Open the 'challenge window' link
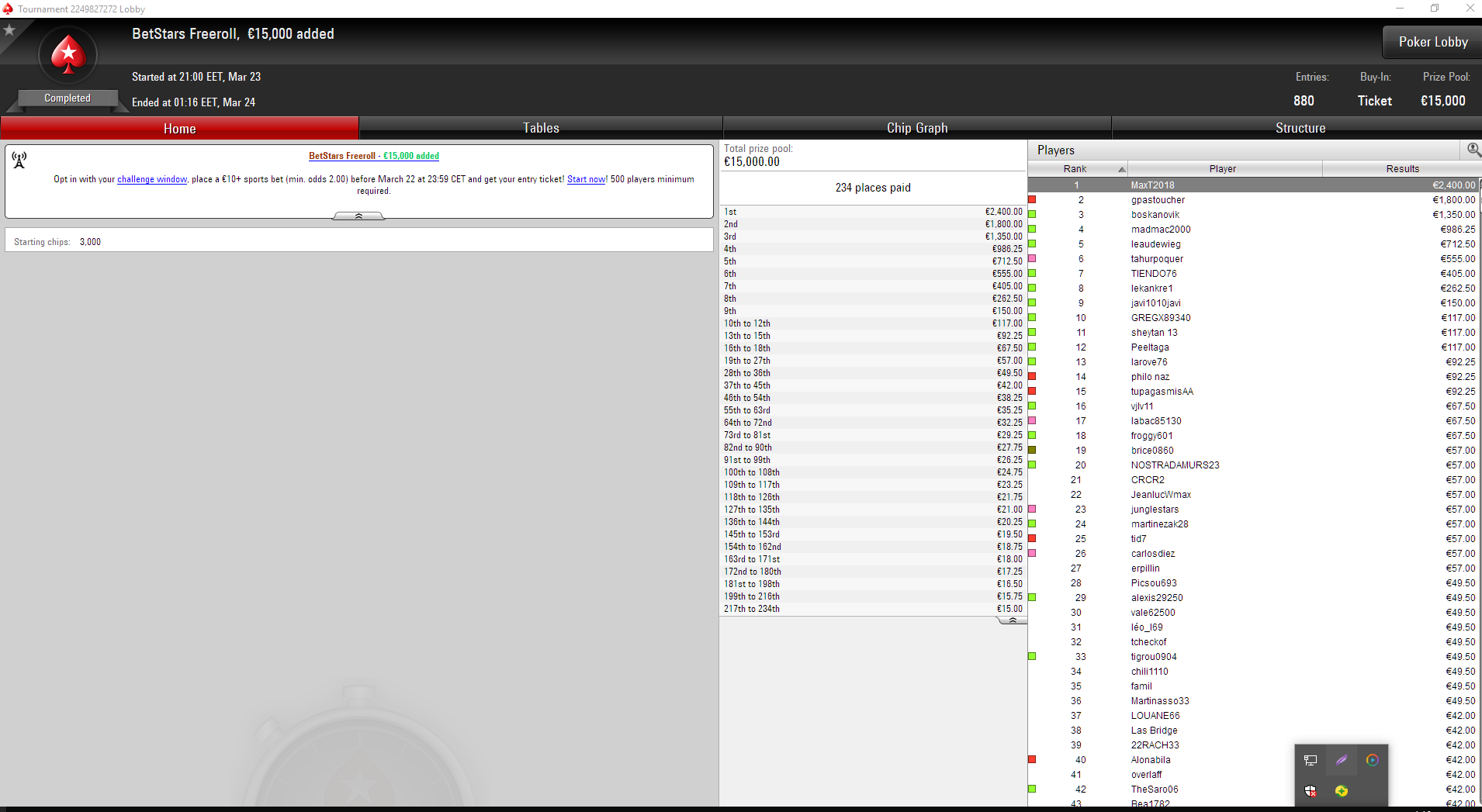Screen dimensions: 1482x812 click(x=152, y=179)
